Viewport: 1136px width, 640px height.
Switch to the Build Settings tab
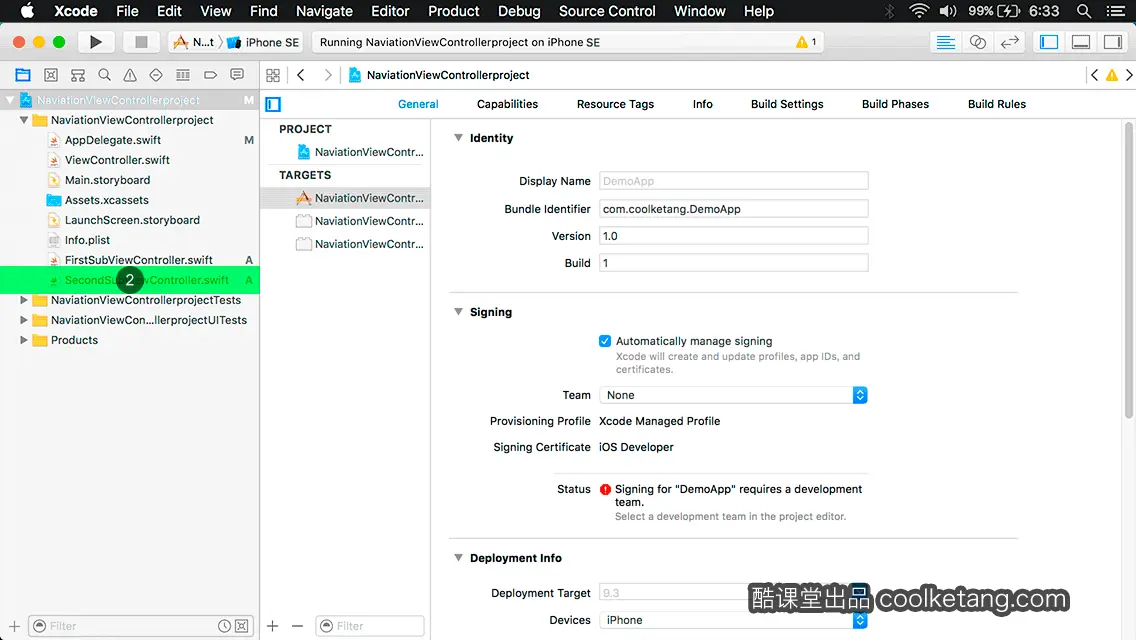pyautogui.click(x=787, y=104)
